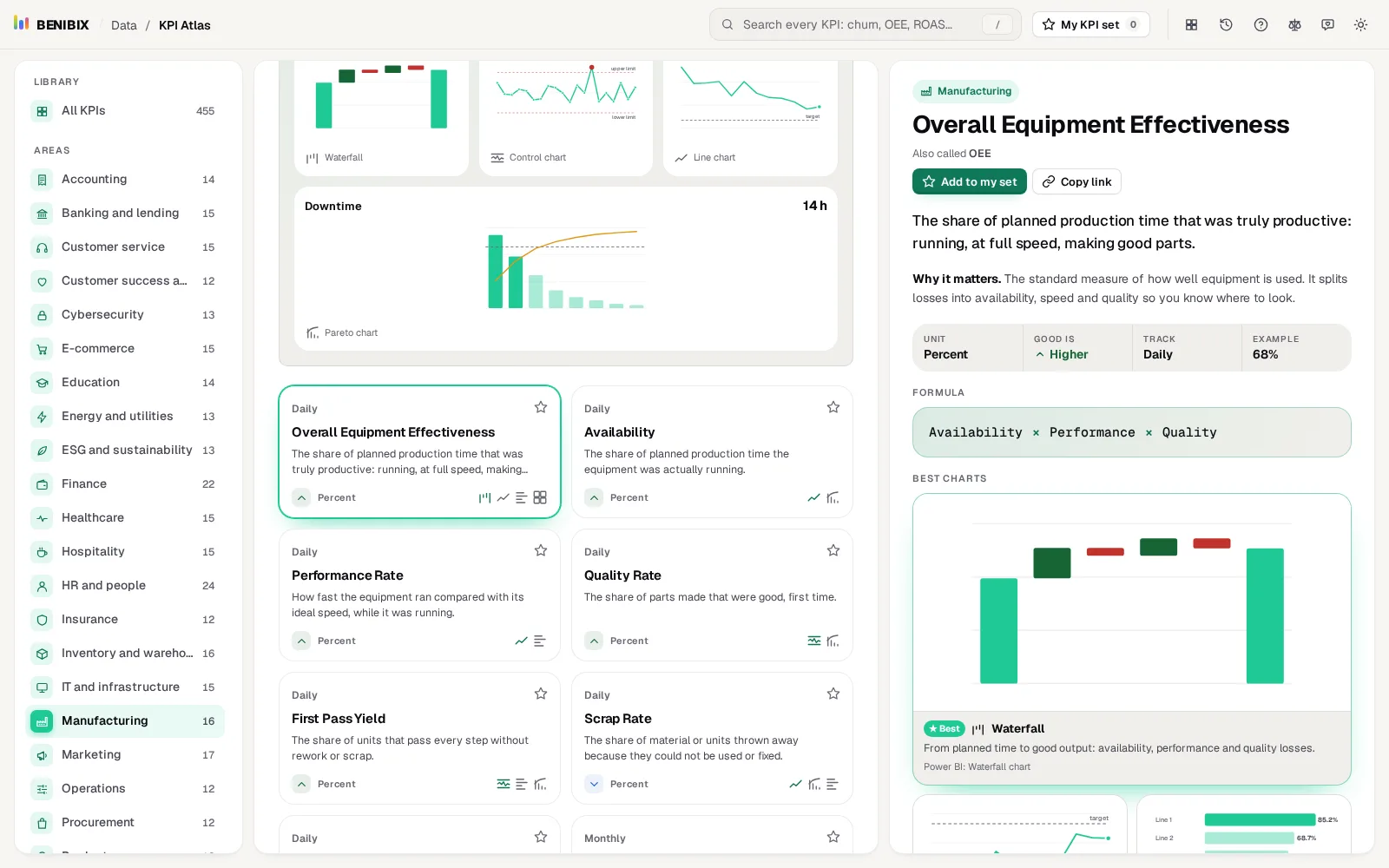Click control chart icon on Quality Rate card
1389x868 pixels.
pyautogui.click(x=813, y=641)
